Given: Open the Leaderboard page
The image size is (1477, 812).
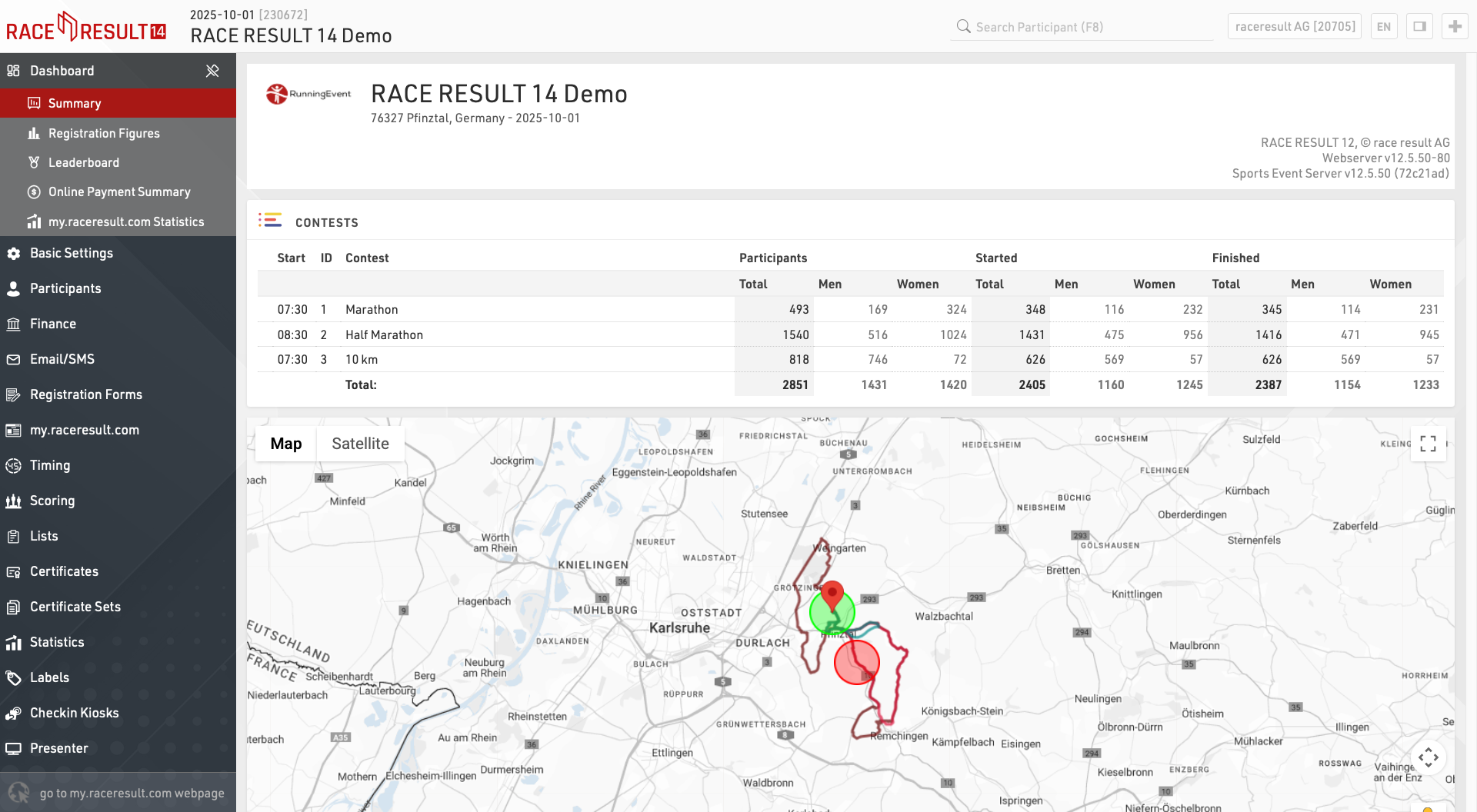Looking at the screenshot, I should [84, 162].
